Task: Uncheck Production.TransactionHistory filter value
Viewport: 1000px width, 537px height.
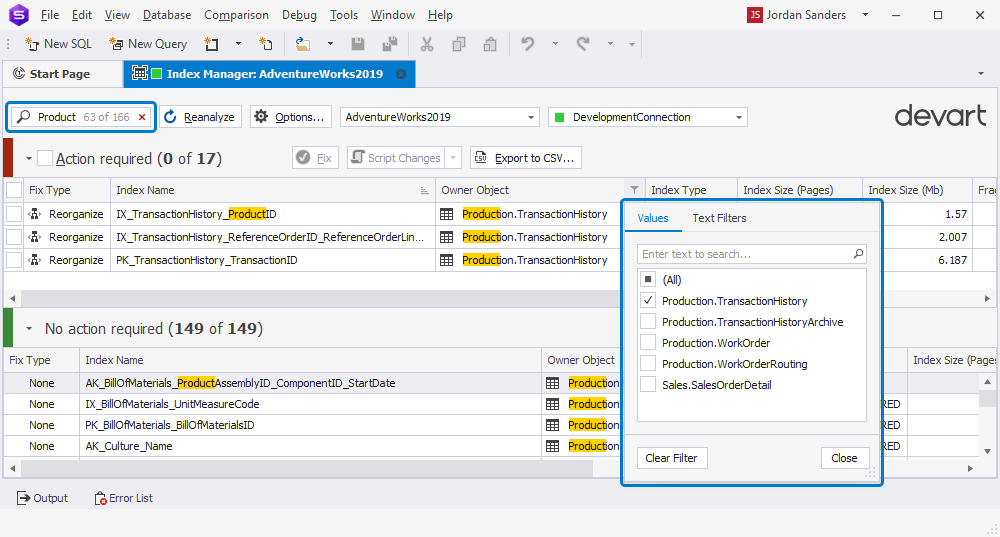Action: click(648, 300)
